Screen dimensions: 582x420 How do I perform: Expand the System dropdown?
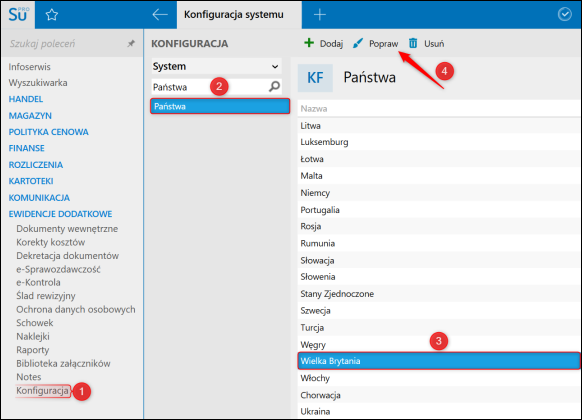click(216, 66)
